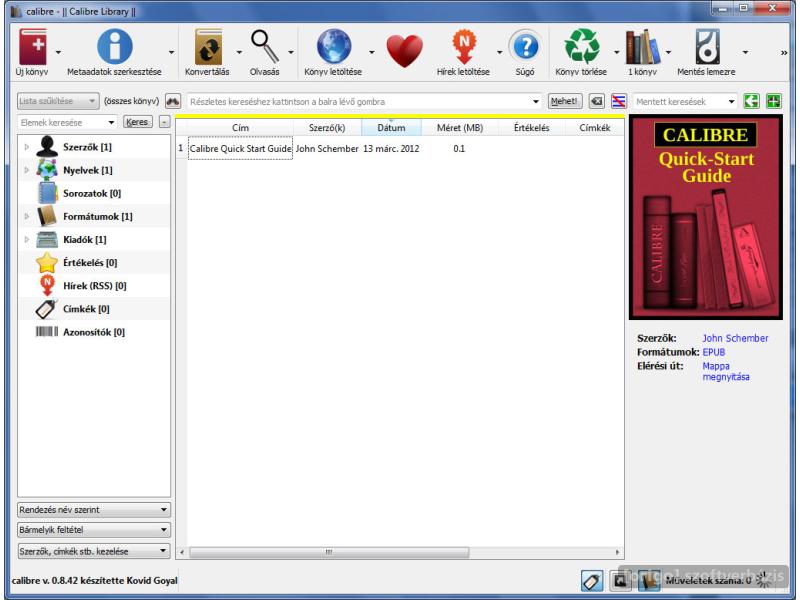Select the Sorozatok [0] category

pyautogui.click(x=94, y=193)
